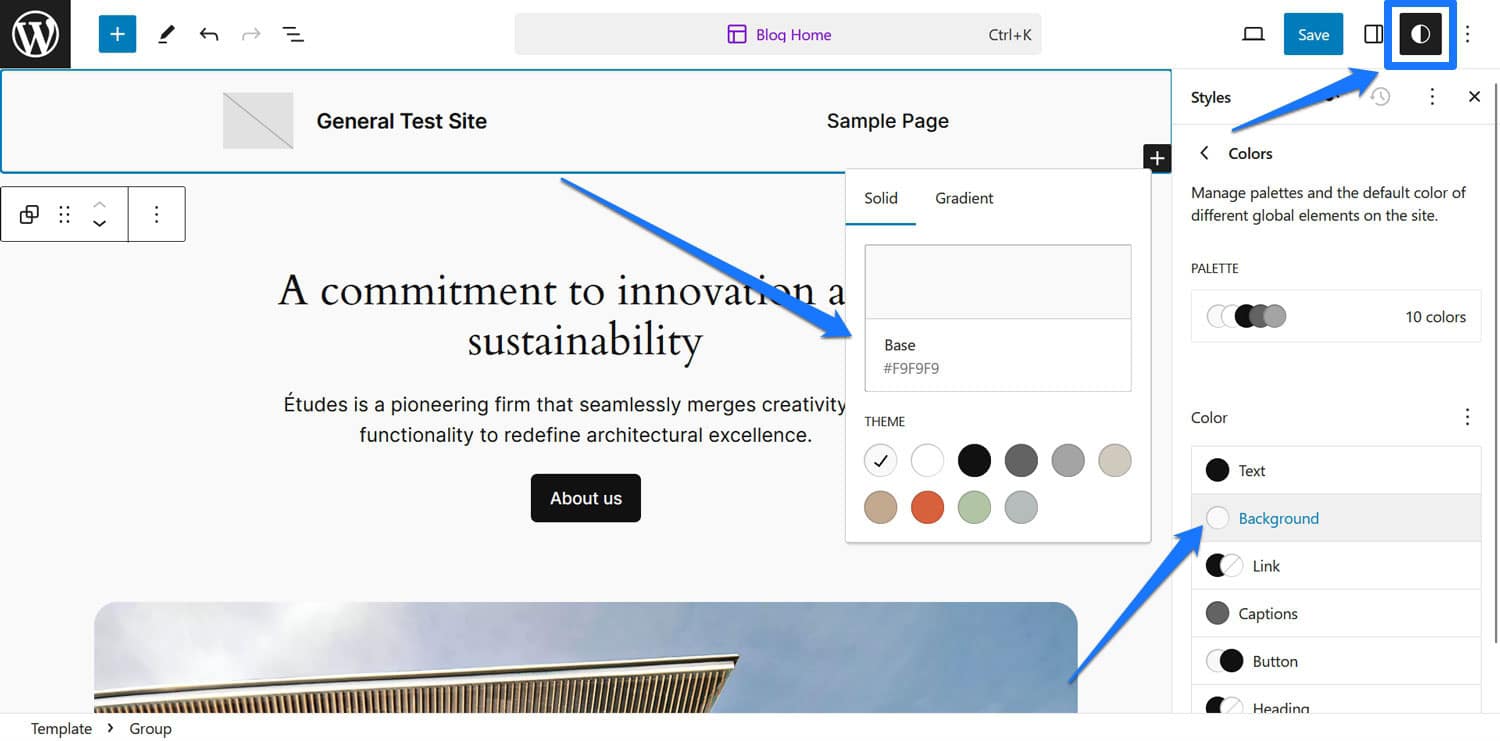The width and height of the screenshot is (1500, 741).
Task: Toggle the Styles half-circle icon
Action: click(1420, 34)
